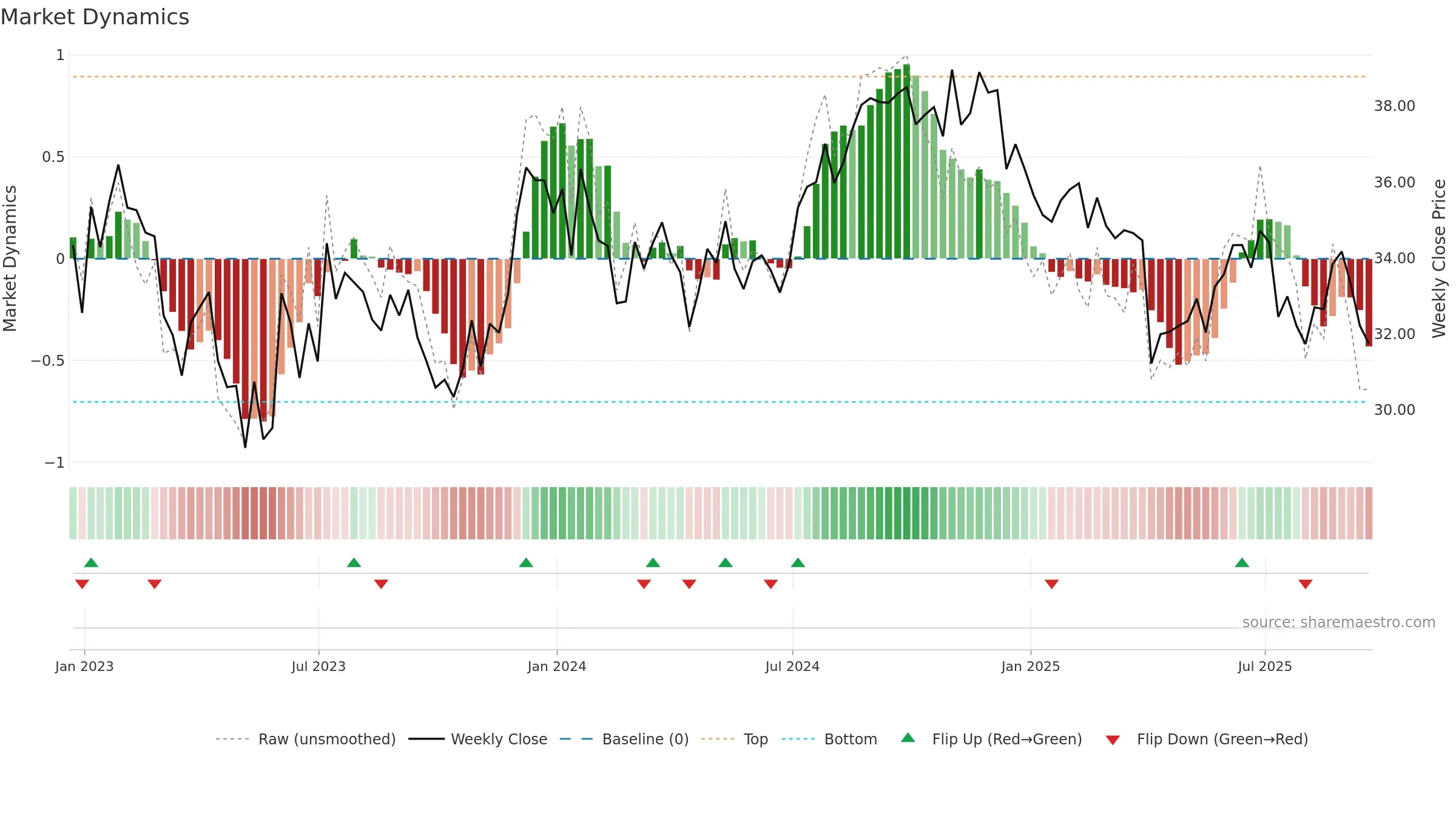Click the red Flip Down legend triangle icon
The height and width of the screenshot is (819, 1456).
coord(1113,740)
